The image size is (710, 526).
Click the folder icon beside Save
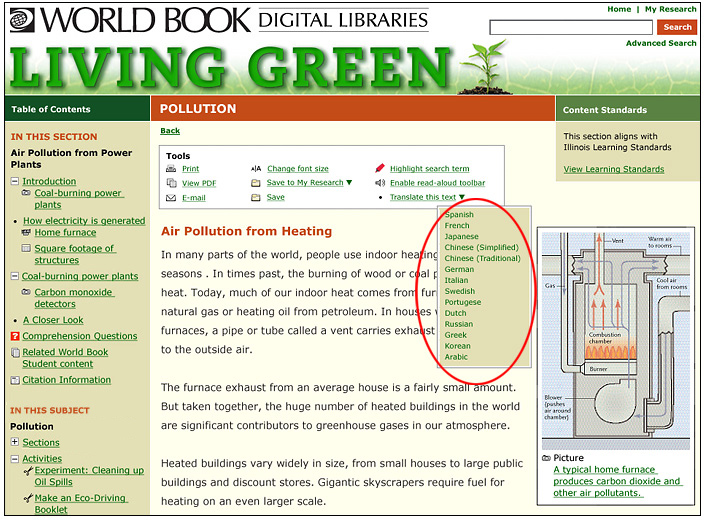tap(256, 197)
